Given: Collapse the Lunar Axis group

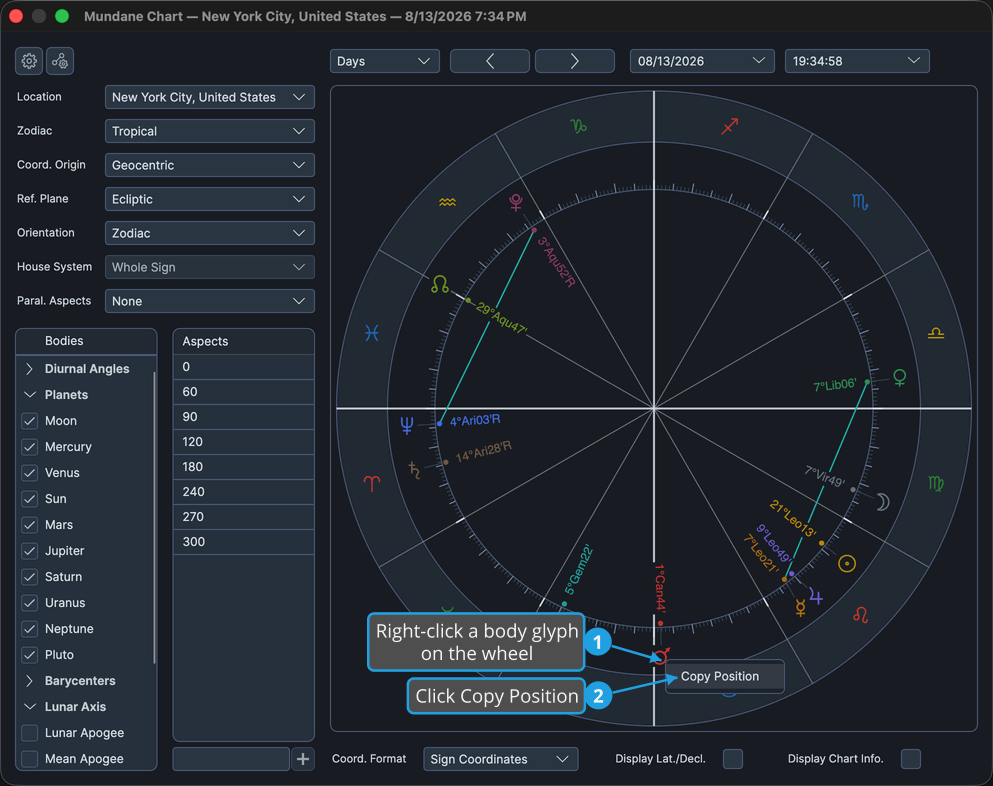Looking at the screenshot, I should click(29, 707).
